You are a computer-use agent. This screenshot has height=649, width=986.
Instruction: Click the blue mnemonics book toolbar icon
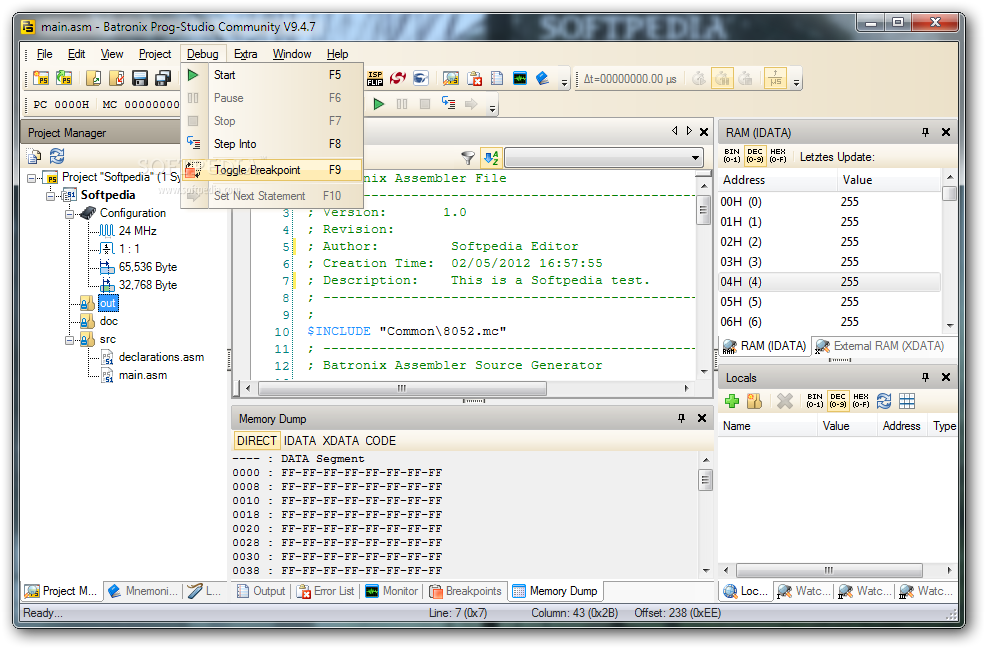[542, 79]
